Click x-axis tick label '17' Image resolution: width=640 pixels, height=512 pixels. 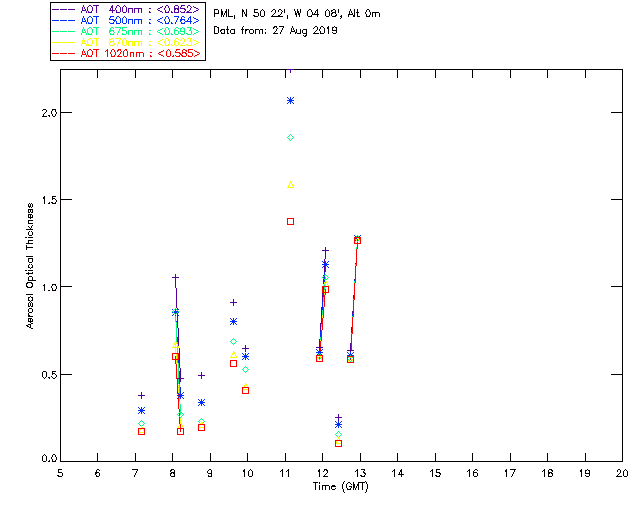click(510, 473)
